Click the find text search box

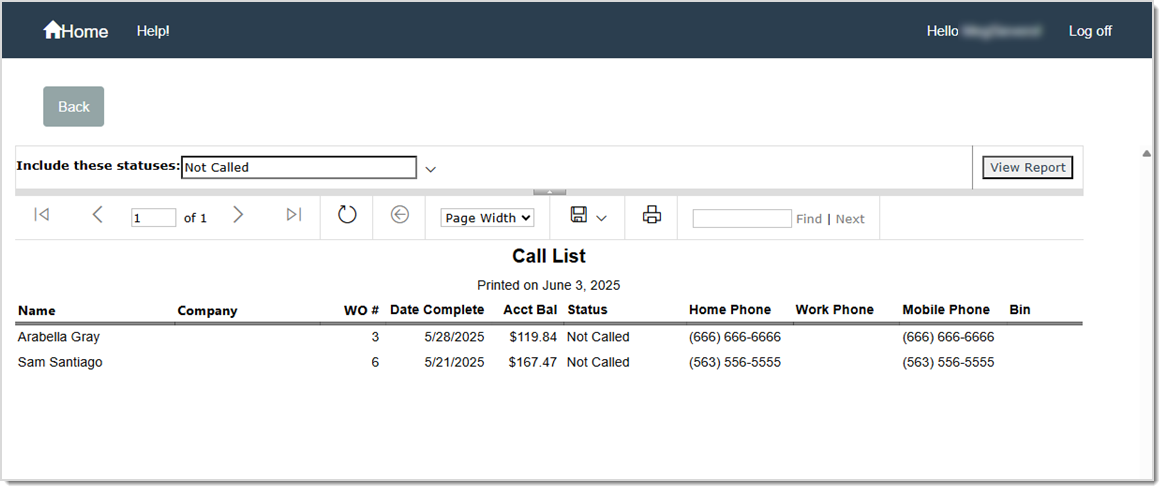[742, 218]
